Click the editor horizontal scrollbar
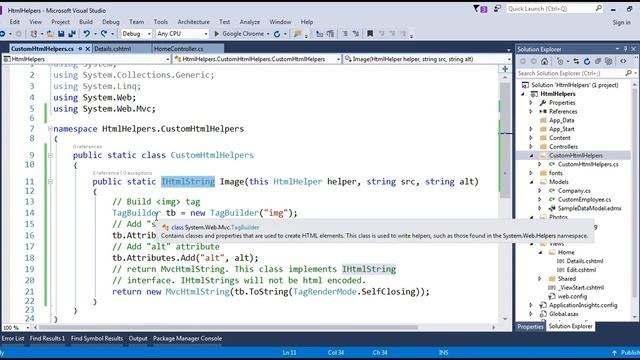This screenshot has width=640, height=360. point(229,327)
